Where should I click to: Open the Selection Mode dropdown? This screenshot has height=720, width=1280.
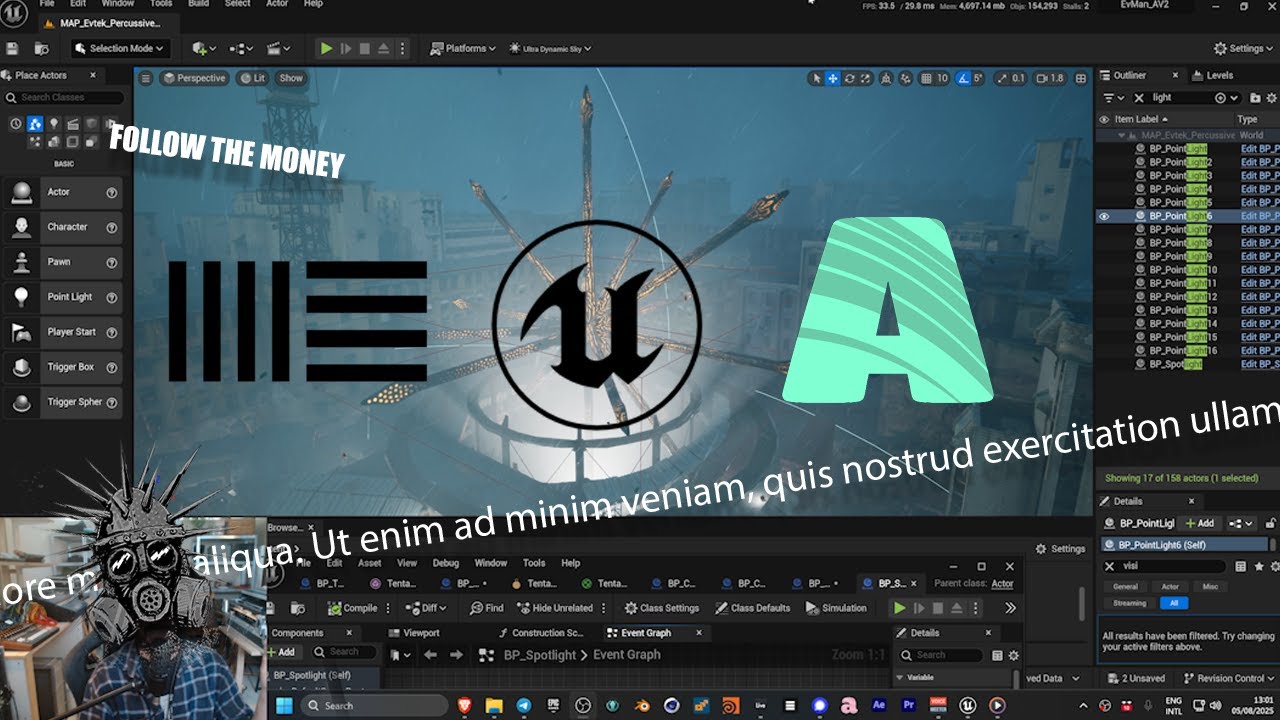click(x=120, y=48)
